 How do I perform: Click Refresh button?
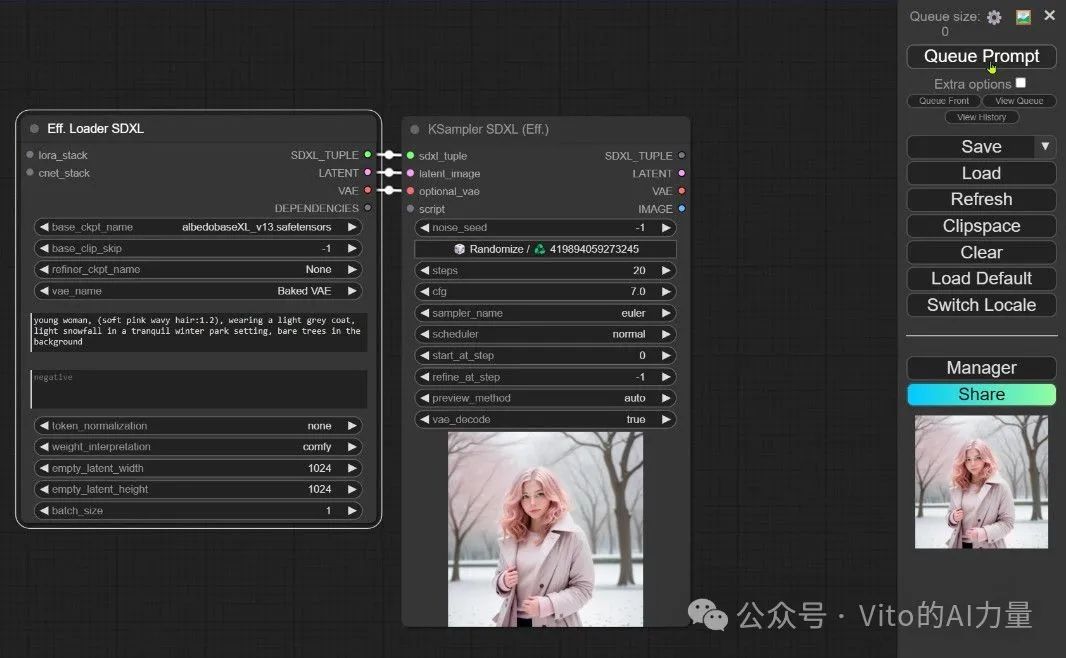pyautogui.click(x=981, y=199)
